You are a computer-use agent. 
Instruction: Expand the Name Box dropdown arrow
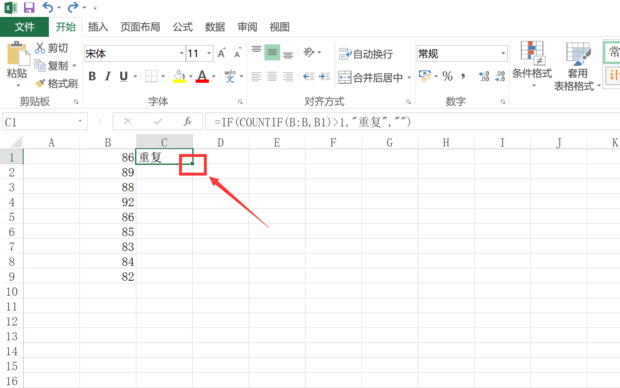click(x=80, y=121)
